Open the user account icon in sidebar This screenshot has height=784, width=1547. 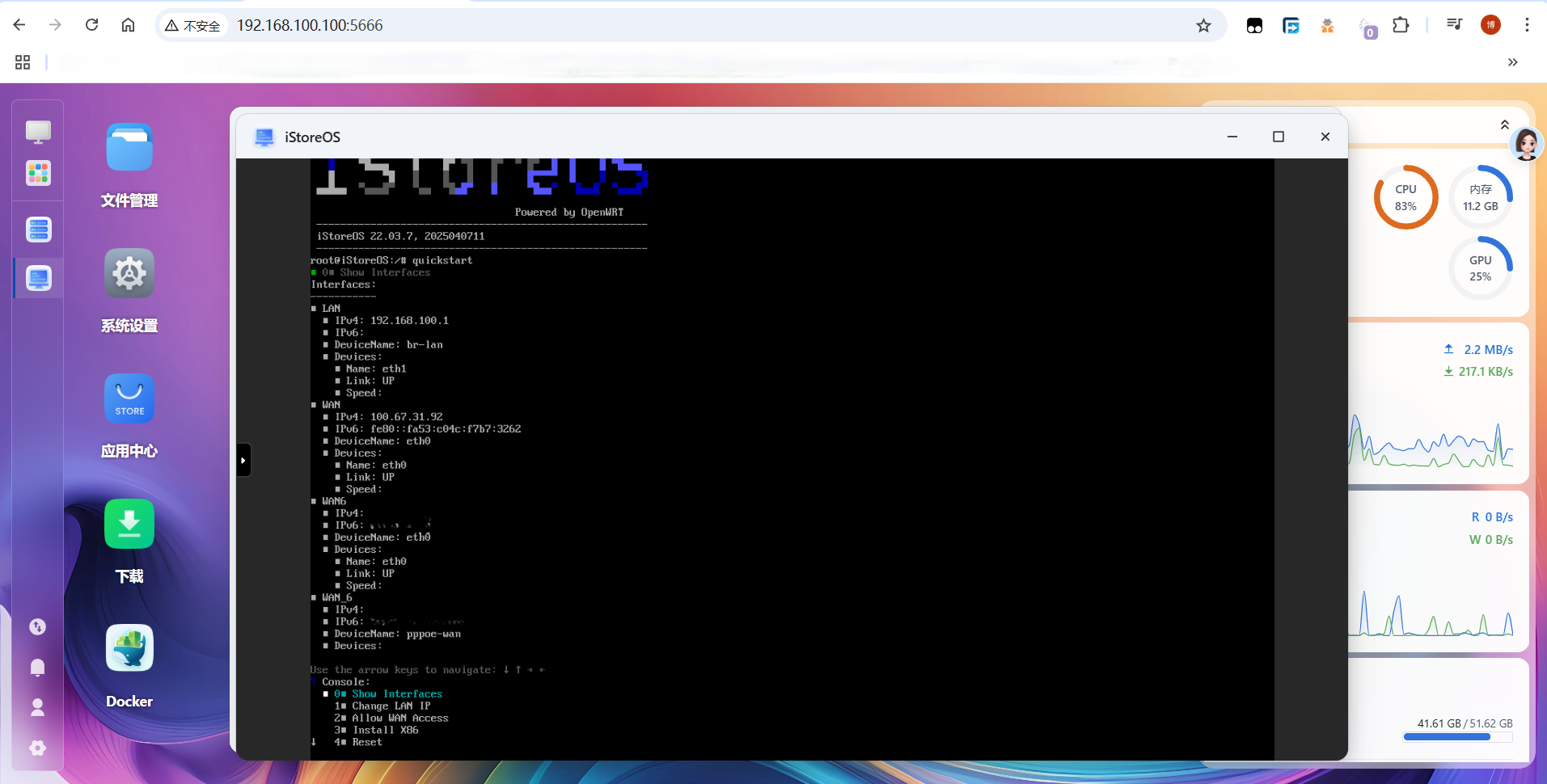(x=38, y=707)
